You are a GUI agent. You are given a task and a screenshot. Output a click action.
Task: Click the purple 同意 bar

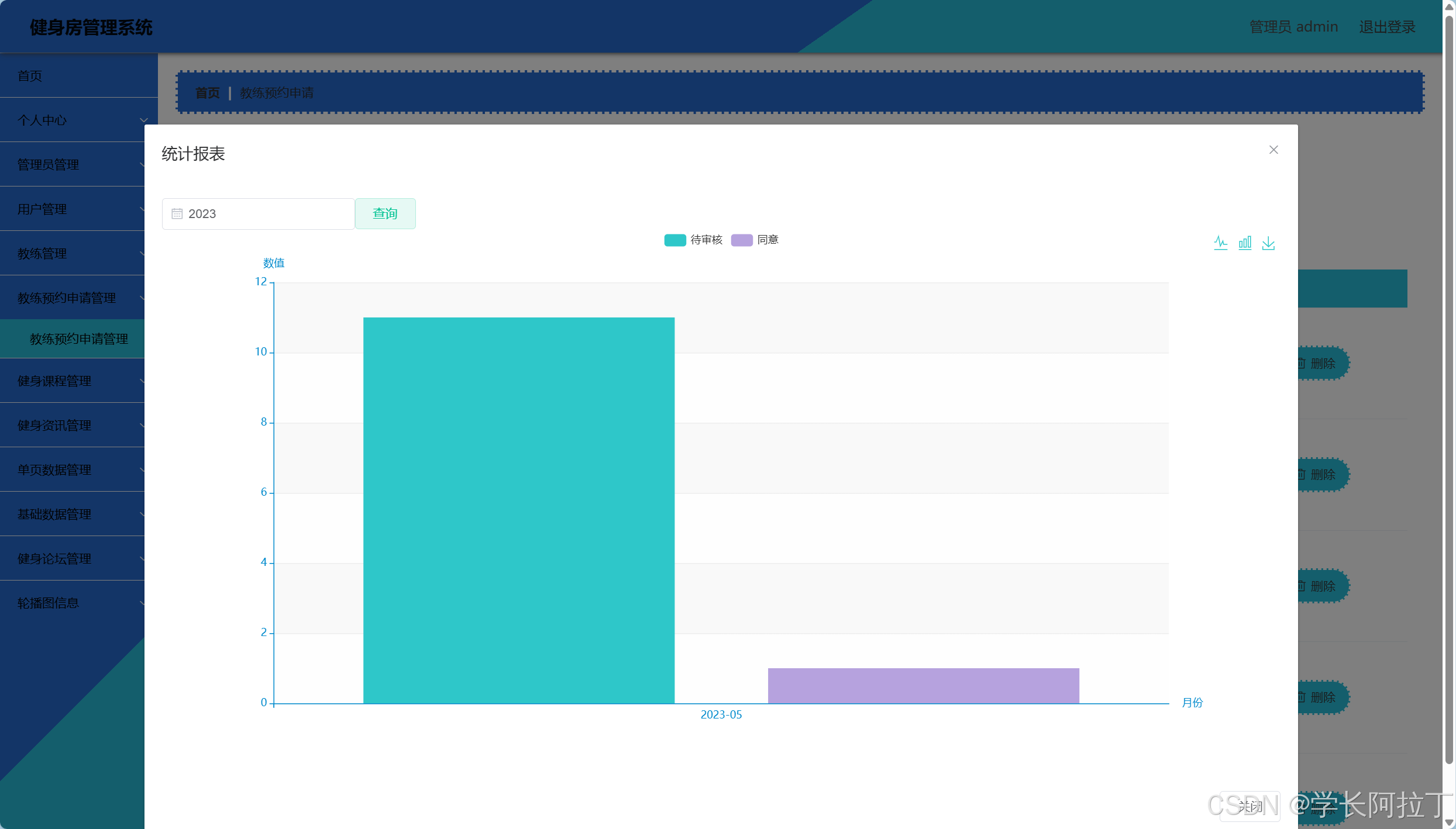point(923,685)
